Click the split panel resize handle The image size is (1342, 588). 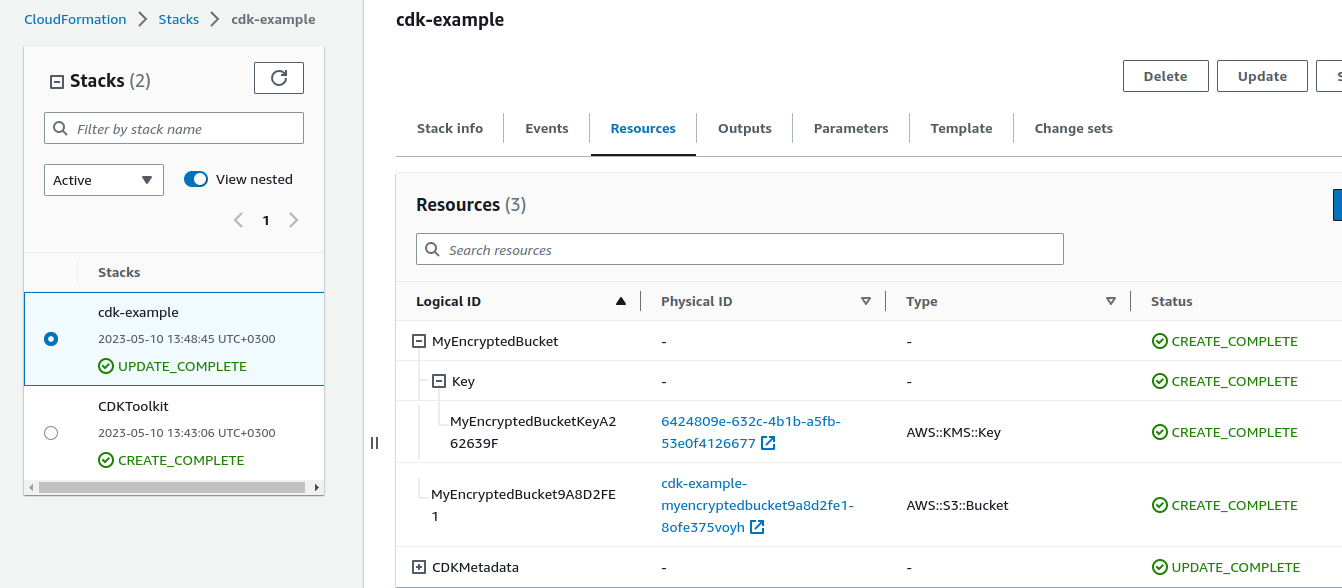click(374, 443)
